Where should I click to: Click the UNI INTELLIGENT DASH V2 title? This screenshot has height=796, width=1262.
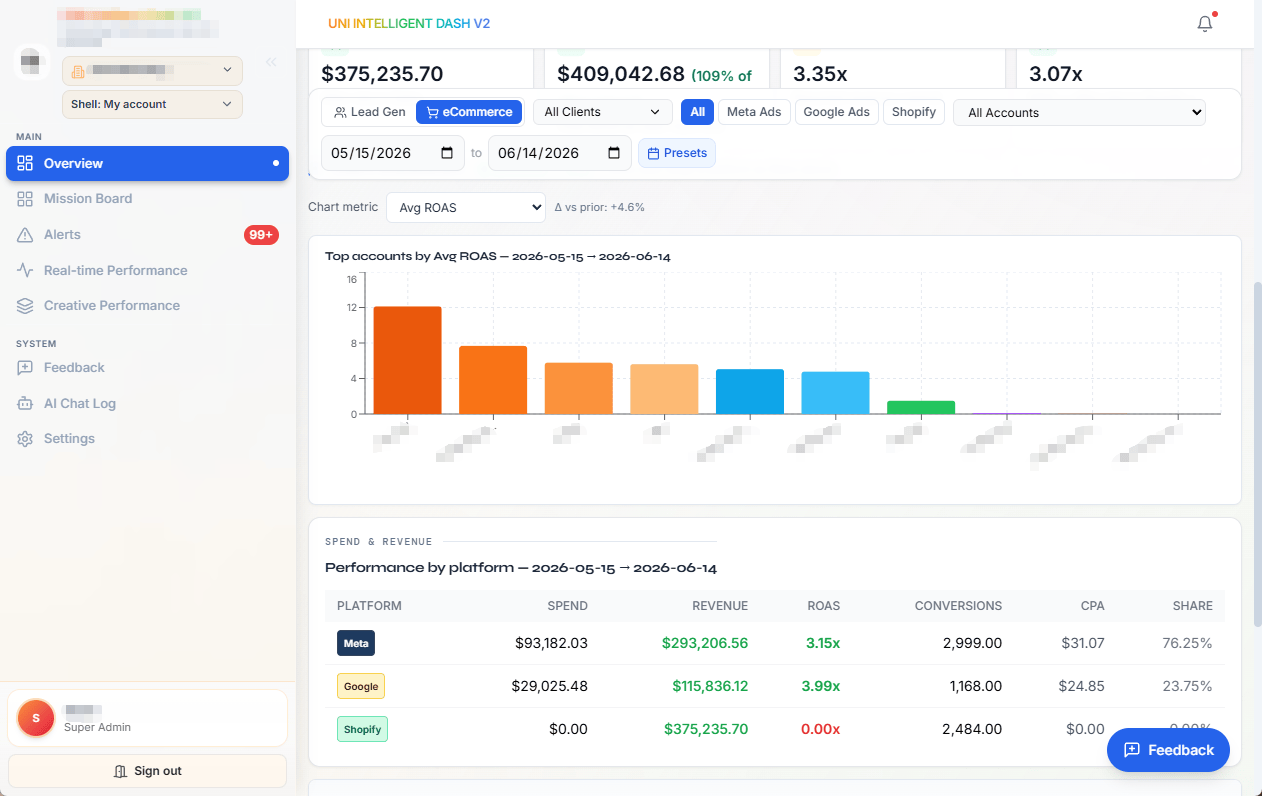[x=409, y=23]
